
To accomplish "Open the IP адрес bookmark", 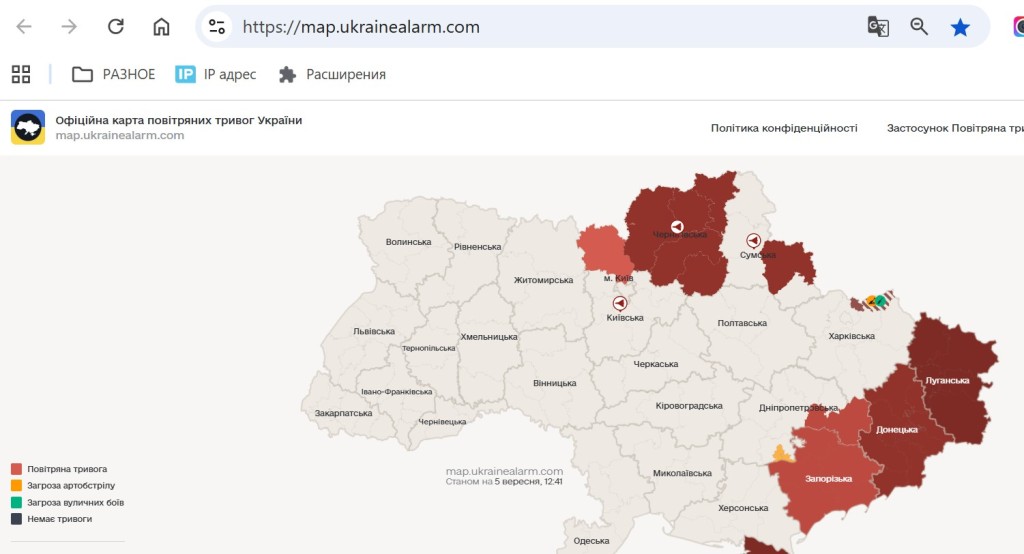I will pos(215,74).
